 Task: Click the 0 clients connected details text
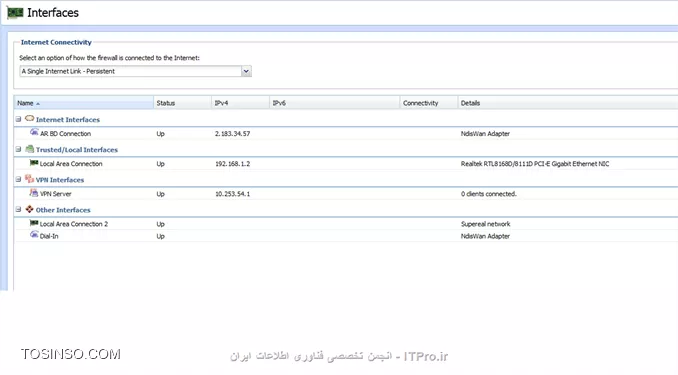pyautogui.click(x=489, y=194)
